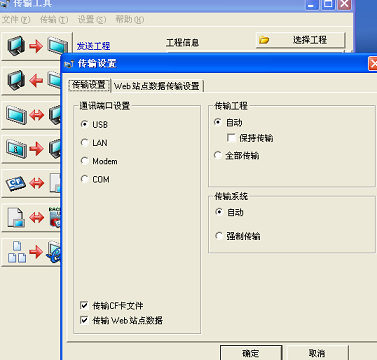Click the folder icon on 选择工程 button
This screenshot has height=360, width=377.
(x=264, y=40)
